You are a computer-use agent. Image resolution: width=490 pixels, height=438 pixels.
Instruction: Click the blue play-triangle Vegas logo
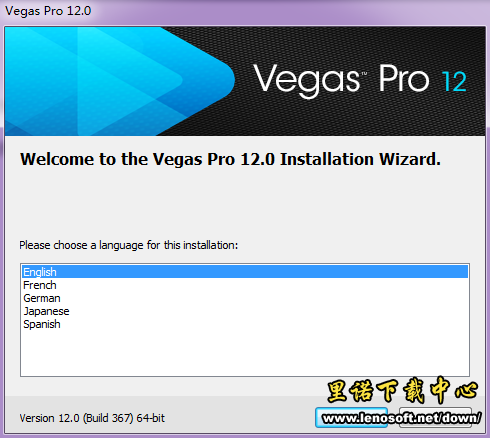120,81
